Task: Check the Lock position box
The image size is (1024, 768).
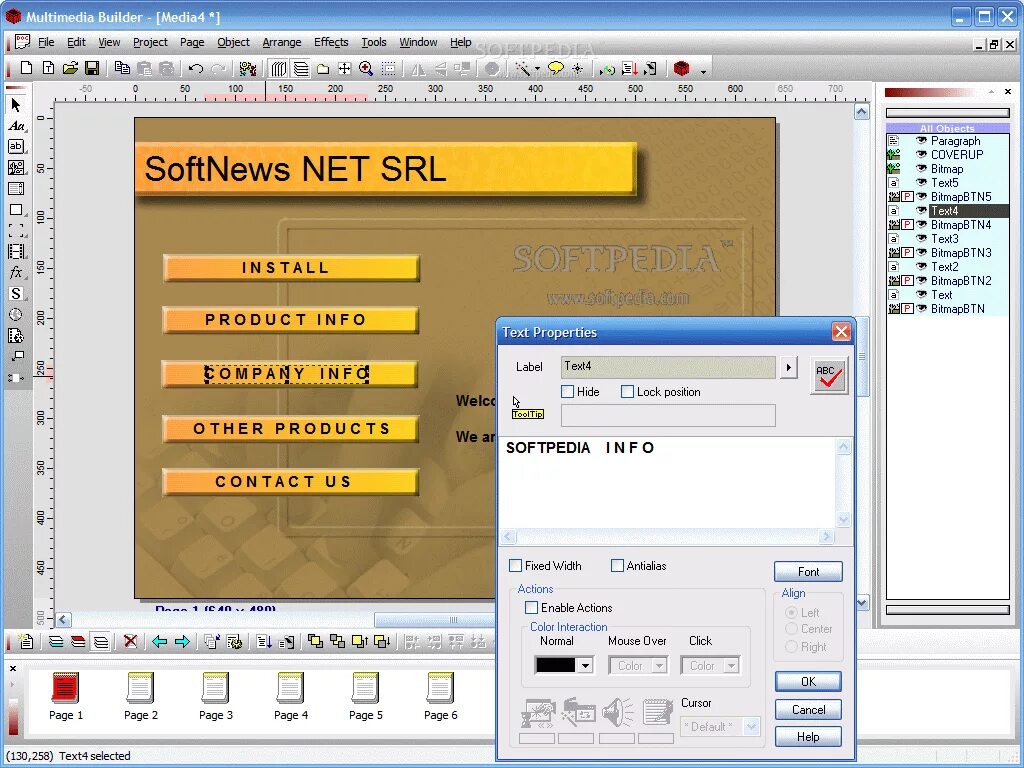Action: (627, 392)
